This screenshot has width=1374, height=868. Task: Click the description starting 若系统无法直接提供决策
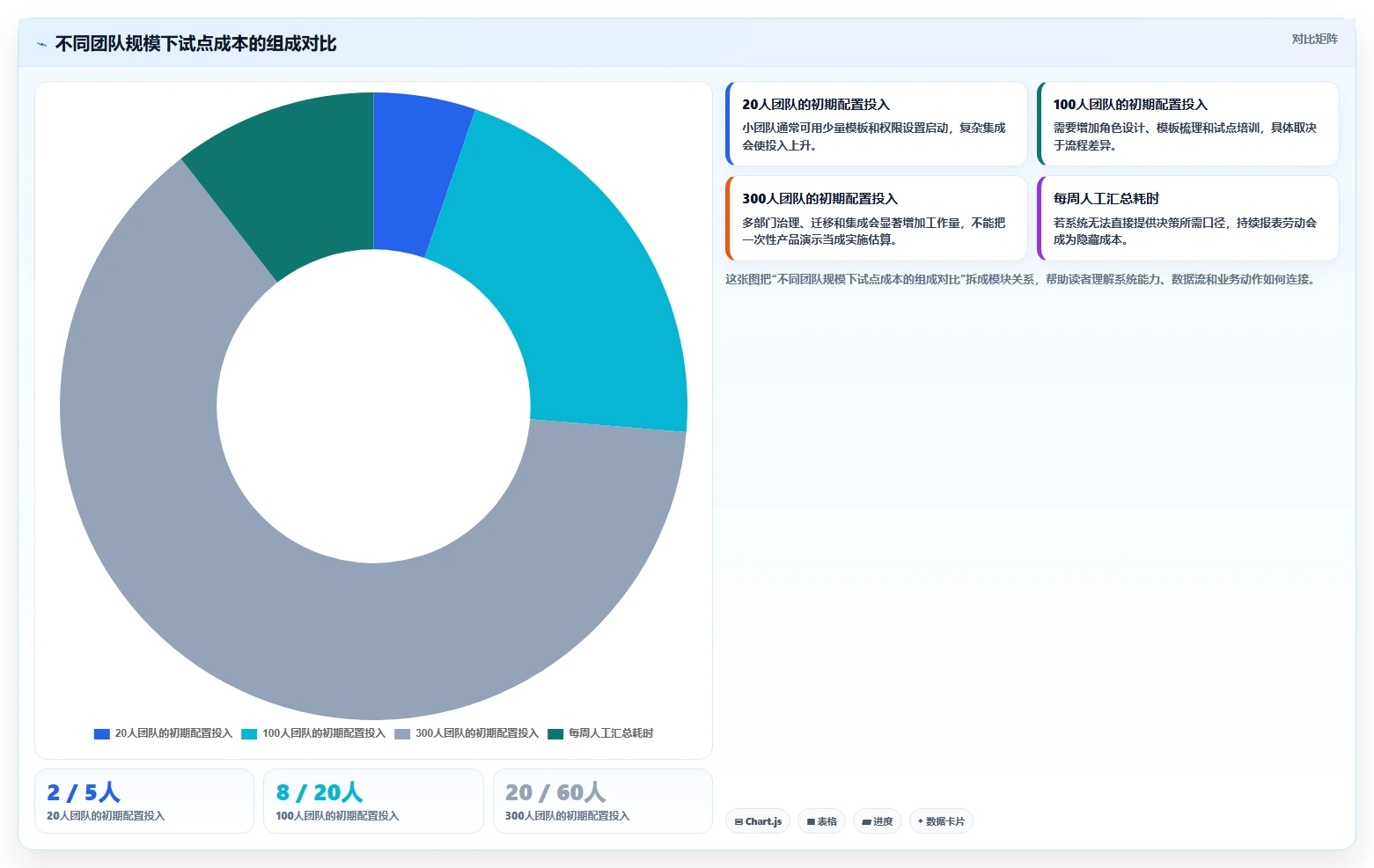click(x=1186, y=231)
